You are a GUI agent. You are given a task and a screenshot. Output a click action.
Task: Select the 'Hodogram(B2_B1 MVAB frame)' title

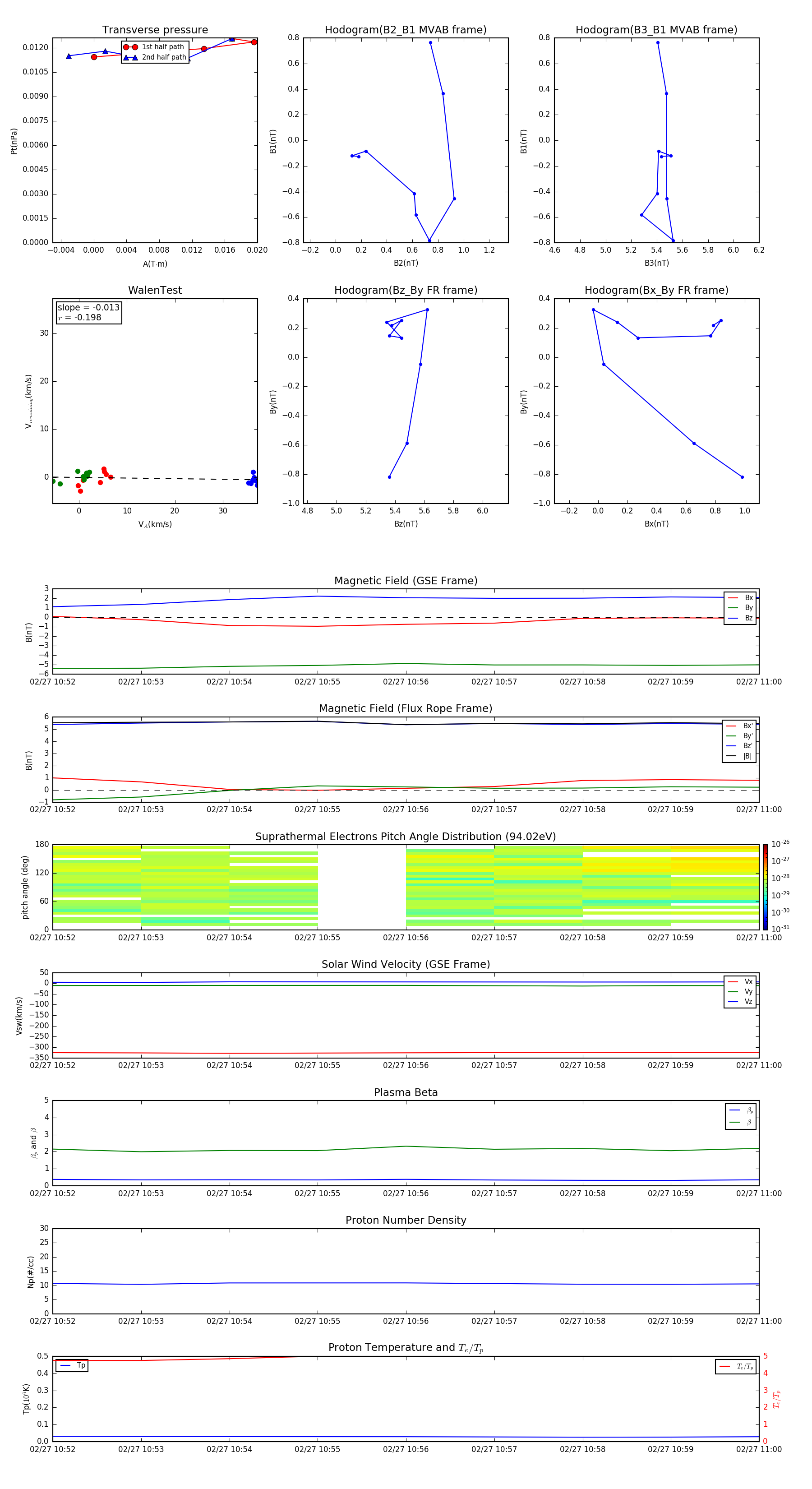pos(406,30)
